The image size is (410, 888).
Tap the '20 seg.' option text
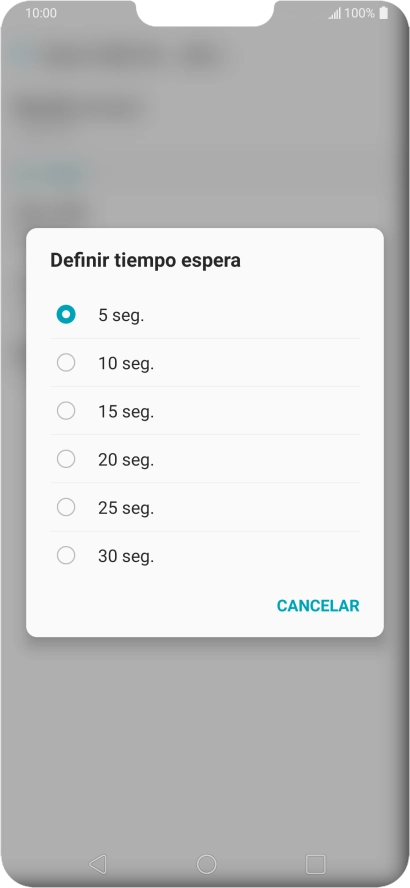(x=126, y=460)
